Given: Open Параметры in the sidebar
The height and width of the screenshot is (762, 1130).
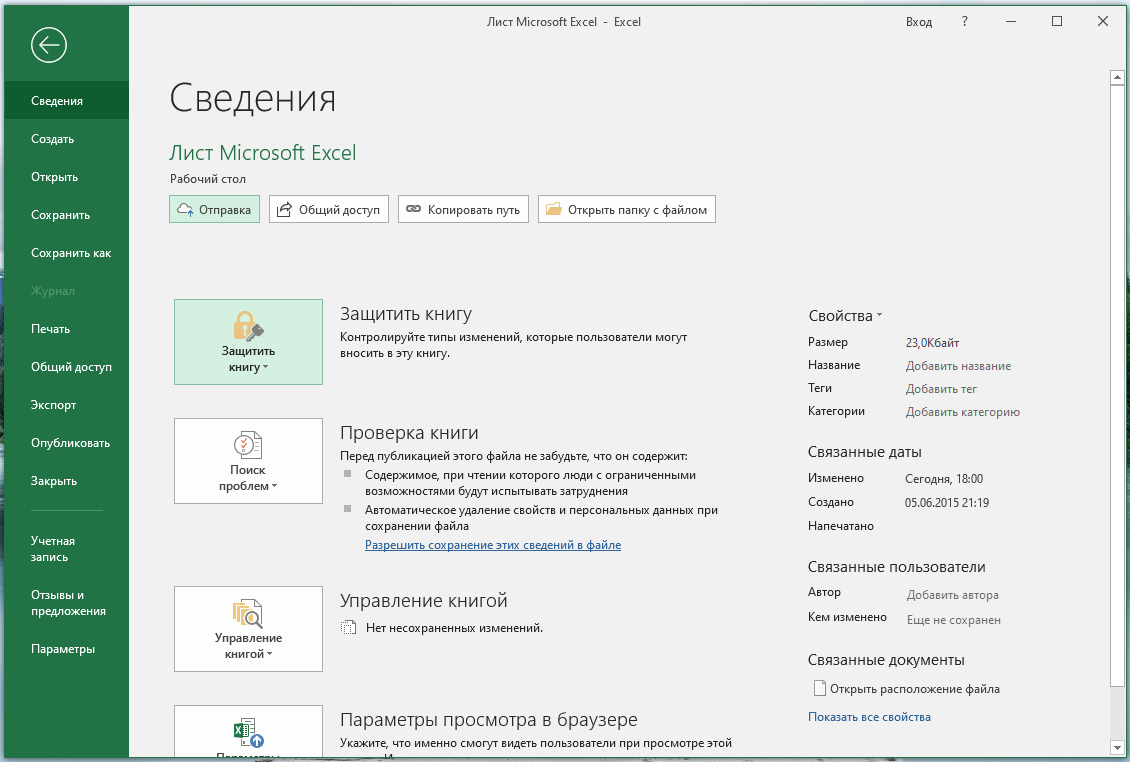Looking at the screenshot, I should 66,649.
